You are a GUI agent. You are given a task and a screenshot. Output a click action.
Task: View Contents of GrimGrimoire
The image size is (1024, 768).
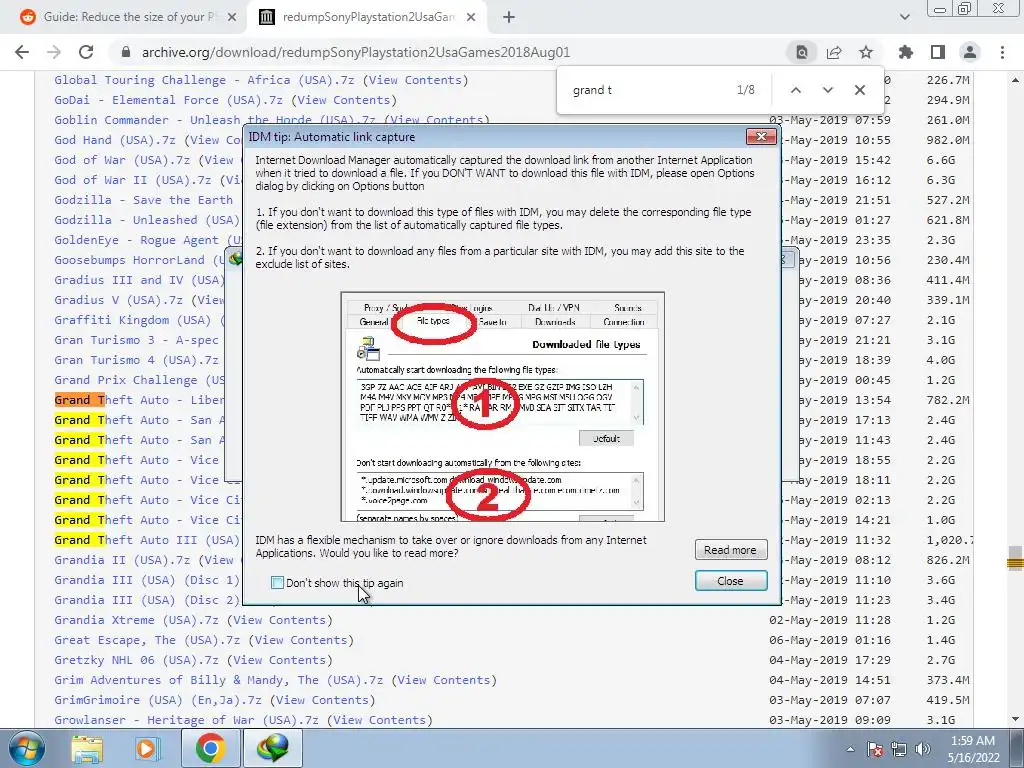(x=323, y=699)
